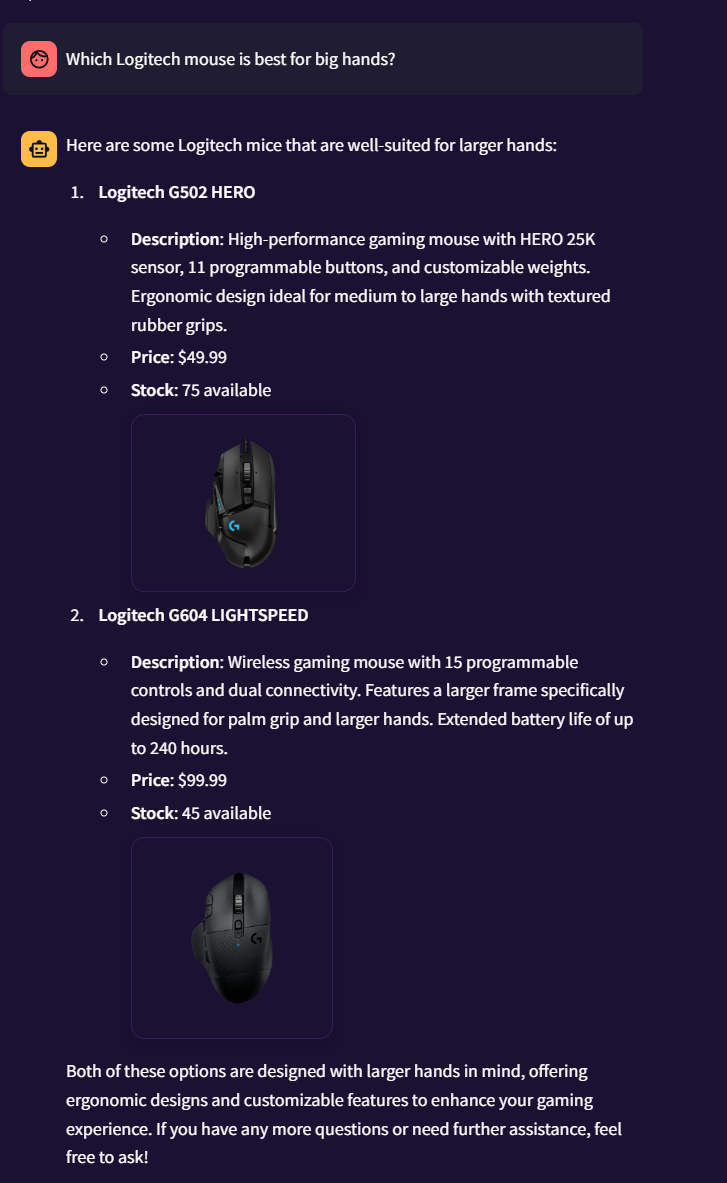
Task: Click the bold Description label under G502 HERO
Action: (x=175, y=239)
